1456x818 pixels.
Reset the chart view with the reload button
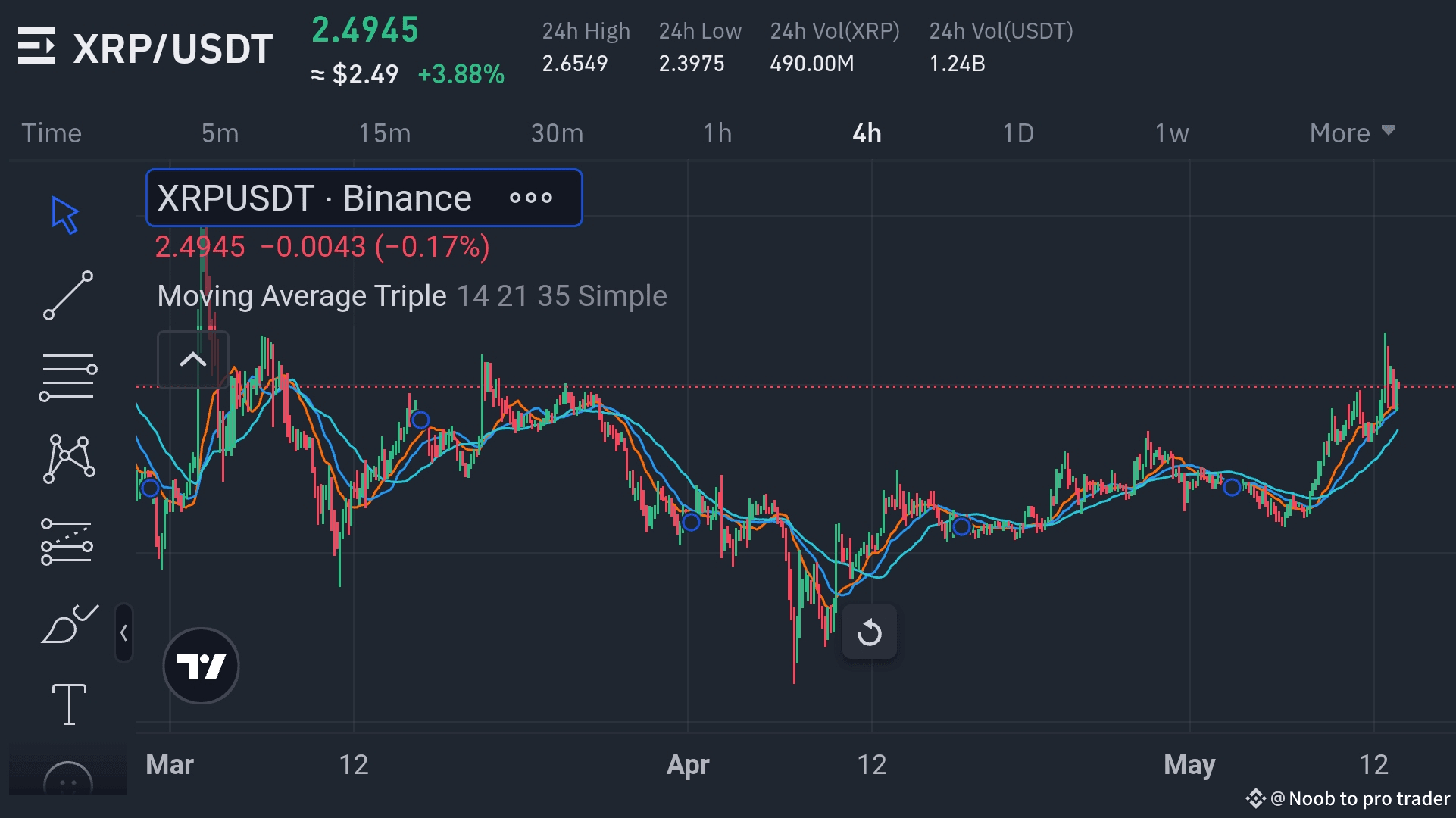869,632
